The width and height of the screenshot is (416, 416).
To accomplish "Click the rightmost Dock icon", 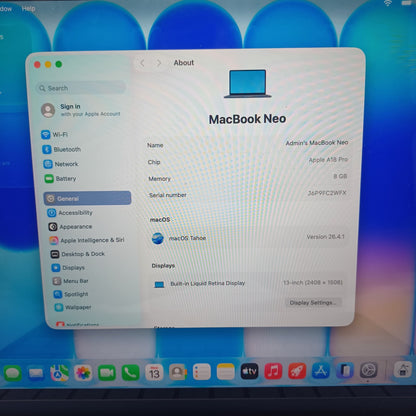I will [x=402, y=369].
